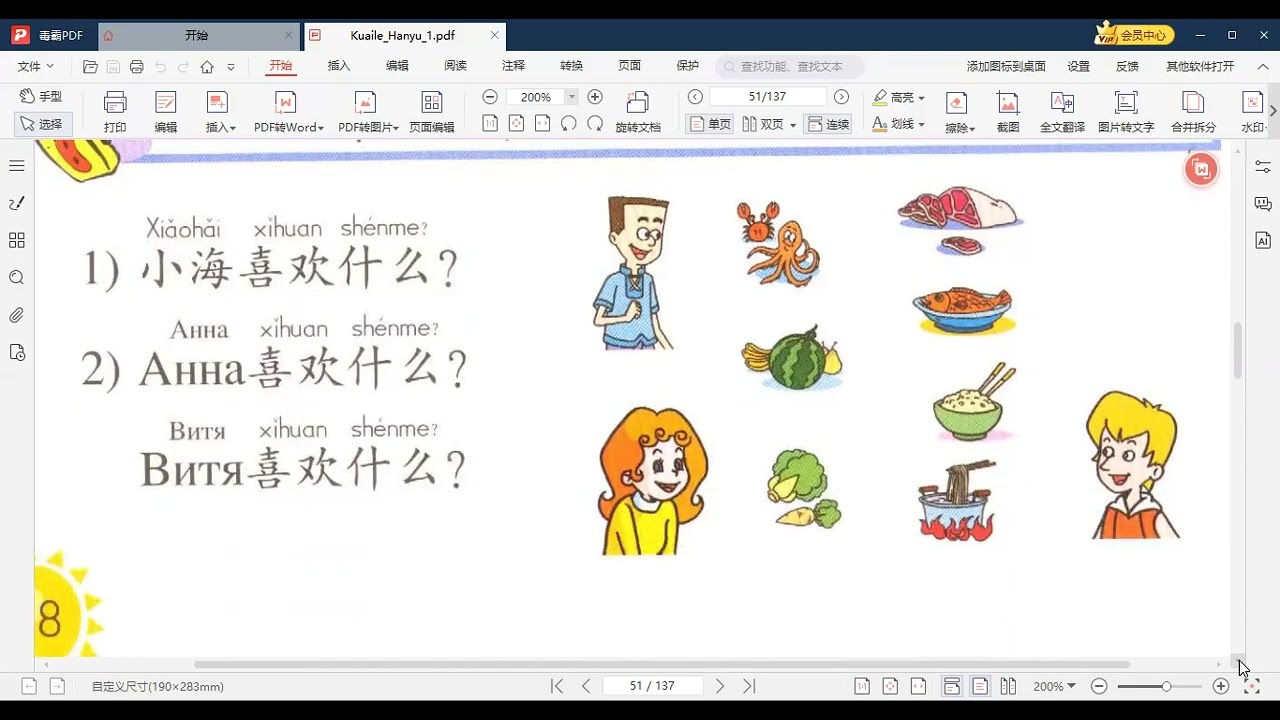Jump to last page in status bar
Viewport: 1280px width, 720px height.
tap(749, 686)
